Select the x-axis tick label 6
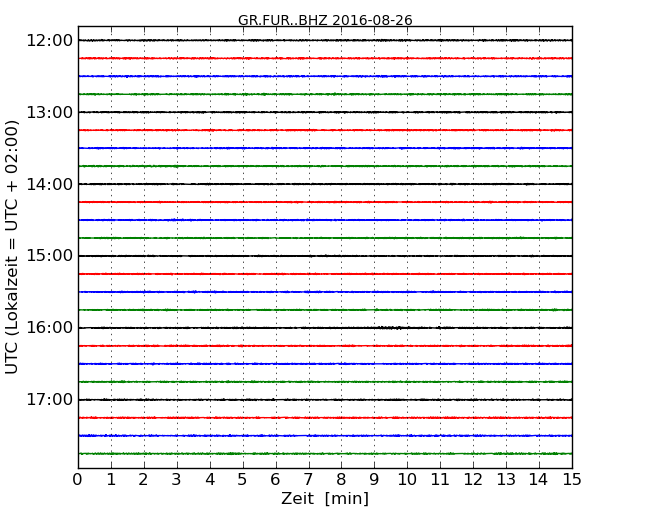The image size is (650, 520). point(275,480)
